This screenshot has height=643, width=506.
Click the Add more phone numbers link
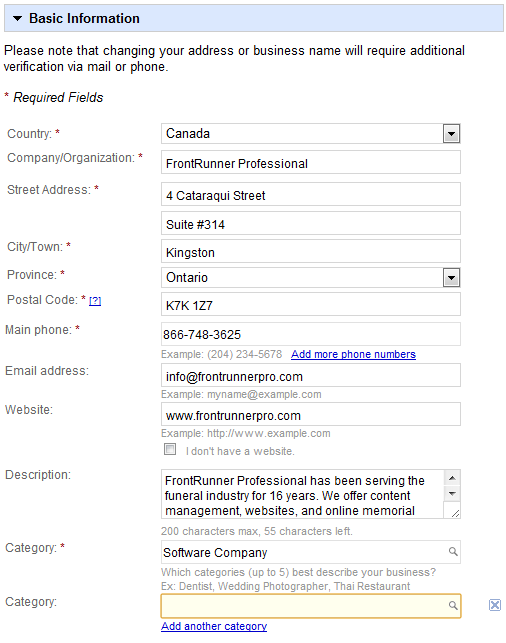coord(353,354)
